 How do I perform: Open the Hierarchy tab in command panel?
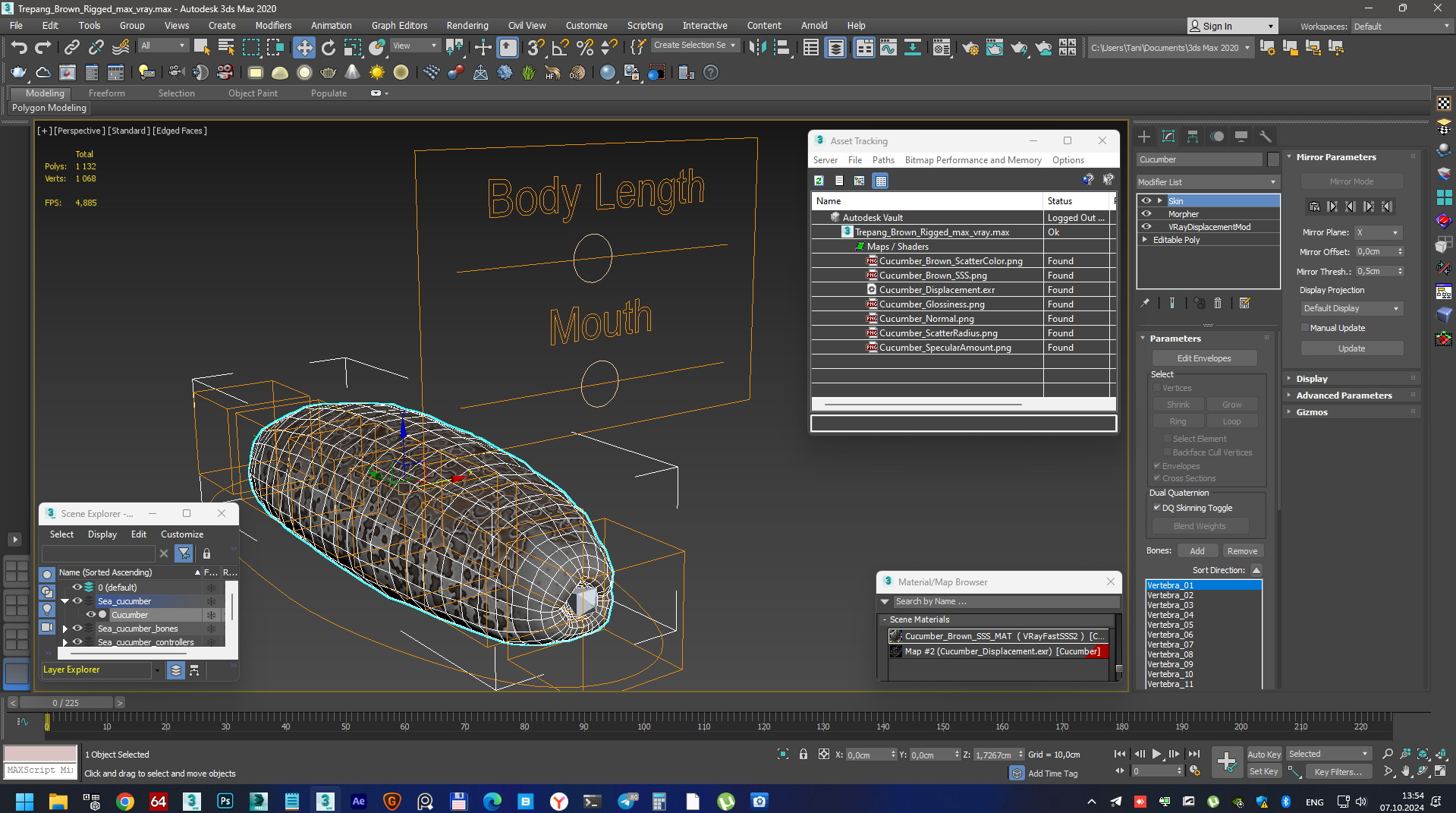click(1193, 137)
